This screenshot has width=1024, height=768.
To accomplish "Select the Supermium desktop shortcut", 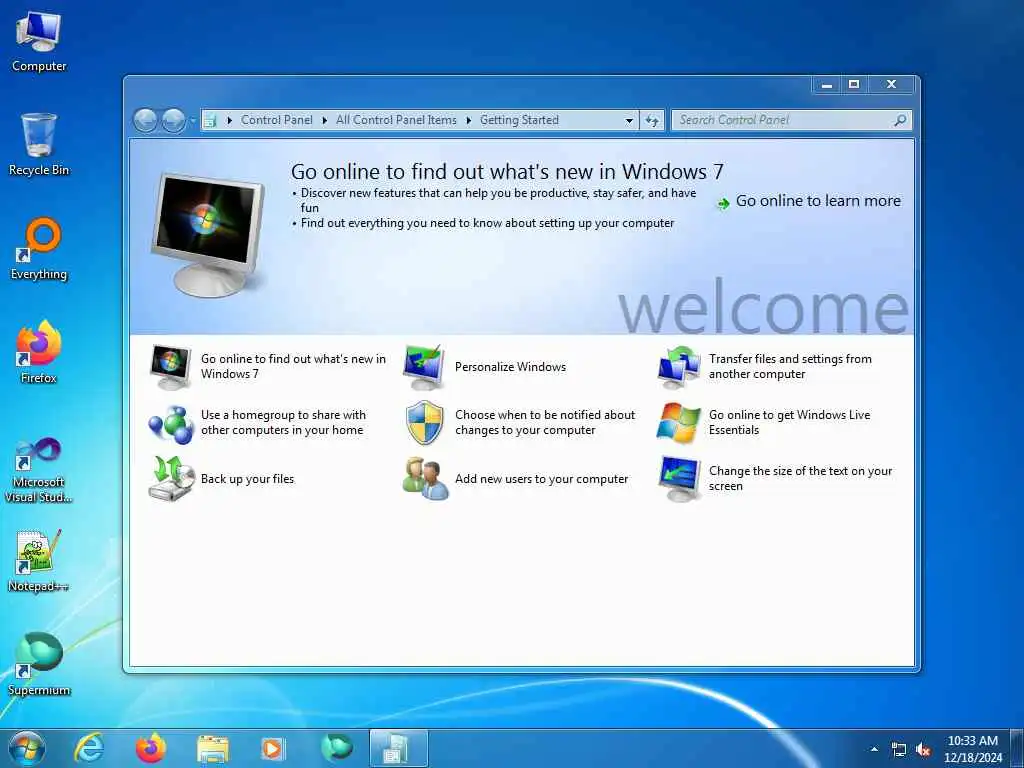I will click(x=39, y=664).
